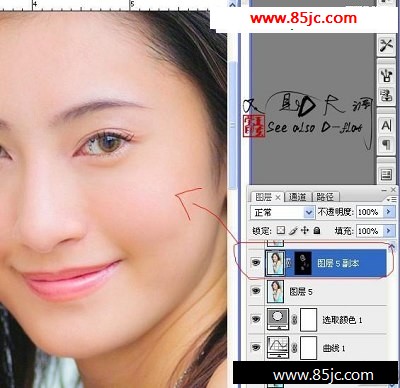This screenshot has width=400, height=388.
Task: Click the 曲线 1 layer name
Action: point(334,348)
